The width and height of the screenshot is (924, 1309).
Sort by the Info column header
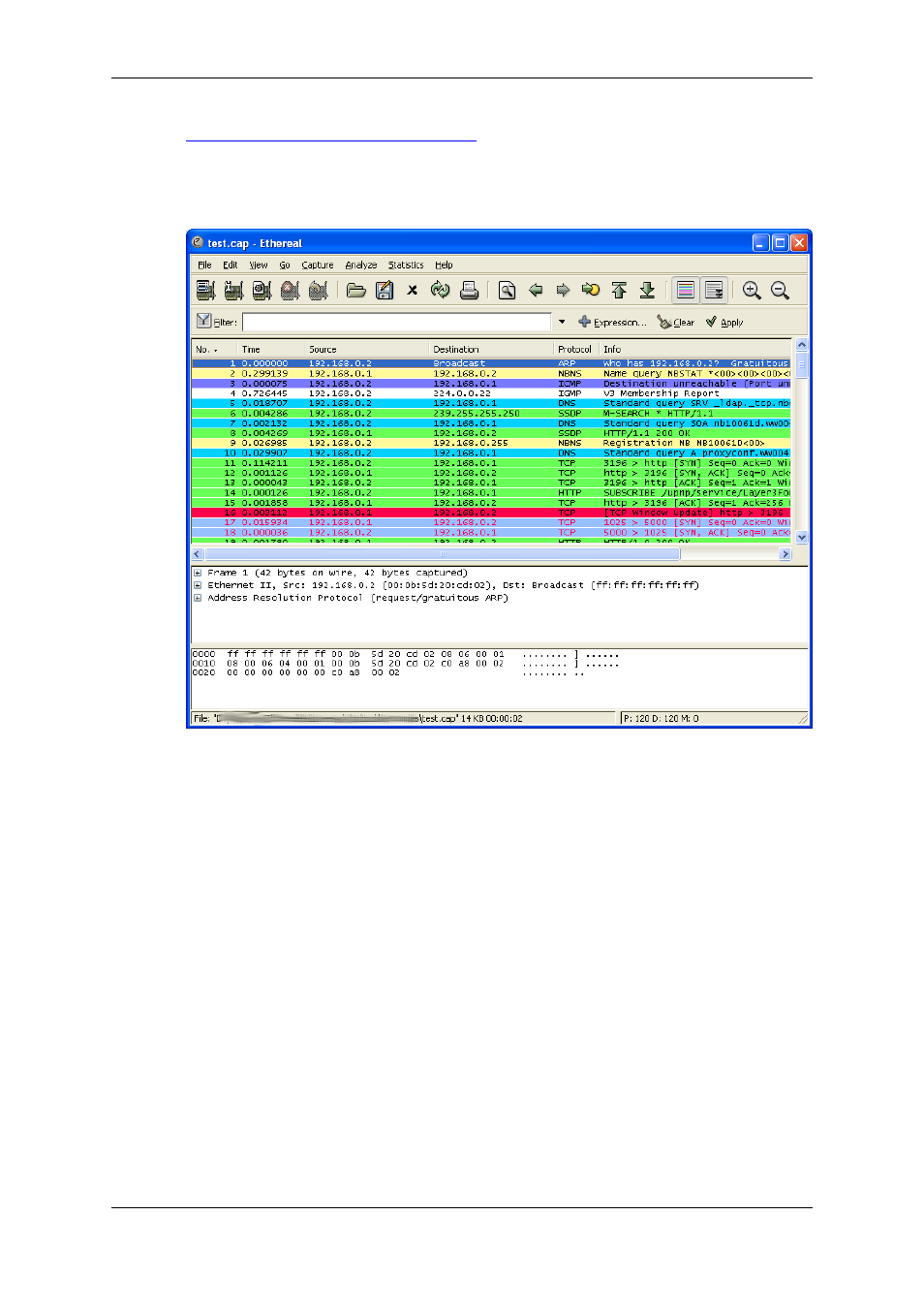[696, 349]
